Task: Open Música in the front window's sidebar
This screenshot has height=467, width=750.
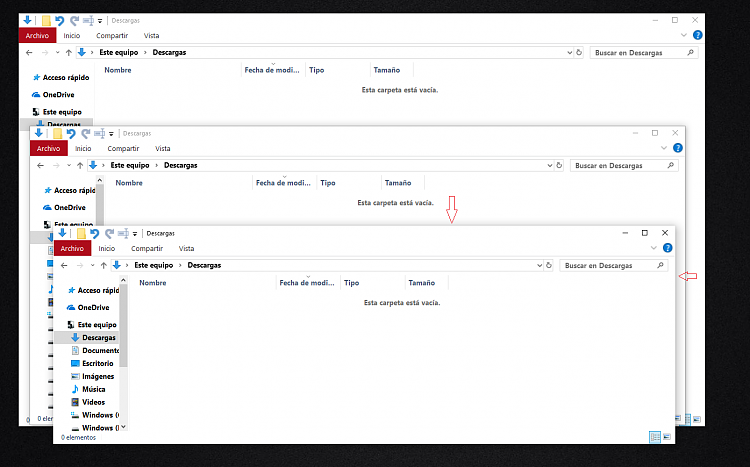Action: pyautogui.click(x=88, y=389)
